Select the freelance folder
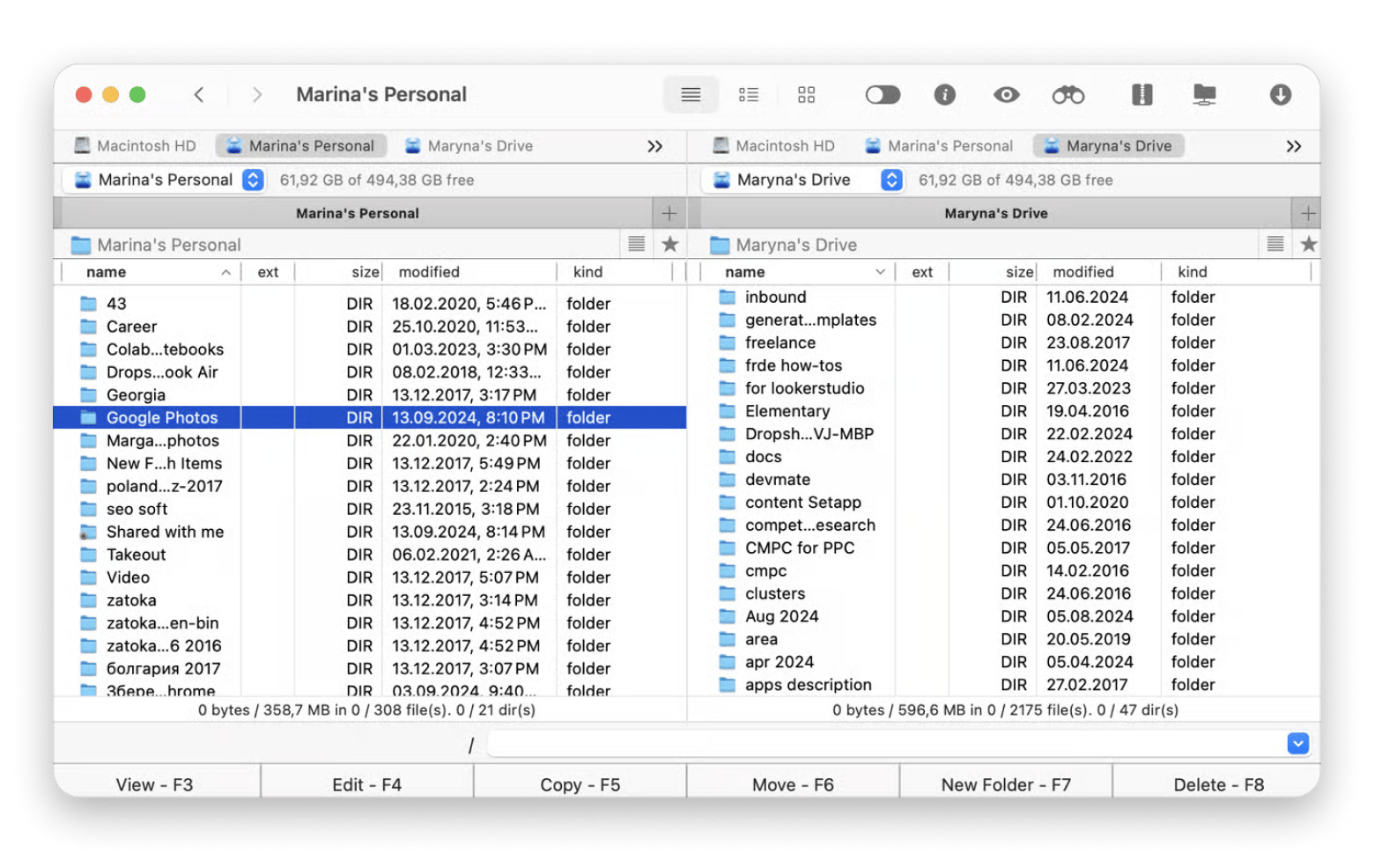The image size is (1374, 868). (x=779, y=342)
